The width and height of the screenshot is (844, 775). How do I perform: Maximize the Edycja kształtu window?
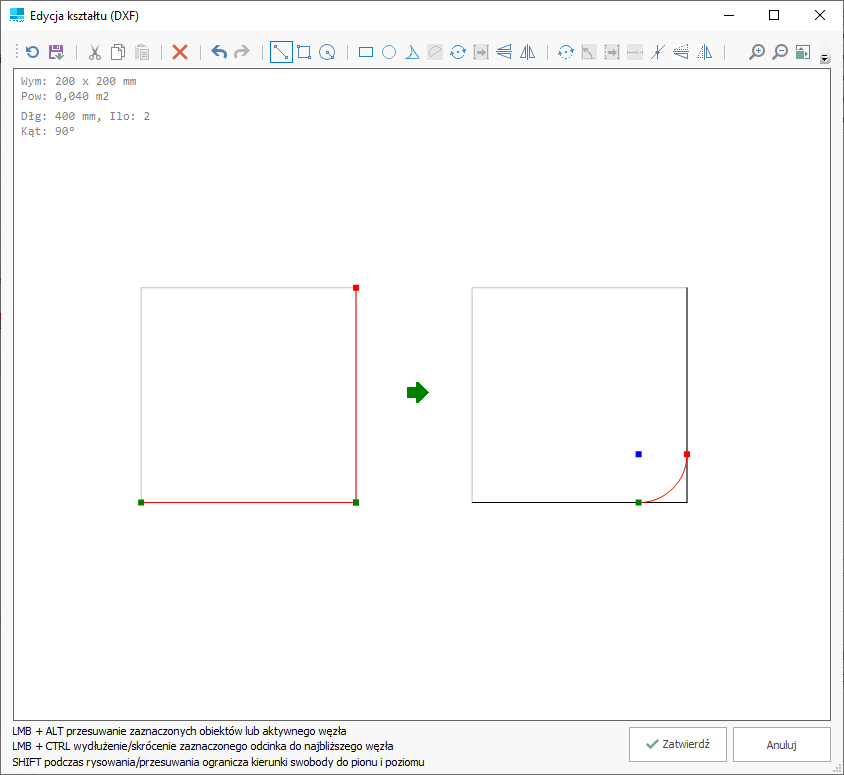pos(774,15)
